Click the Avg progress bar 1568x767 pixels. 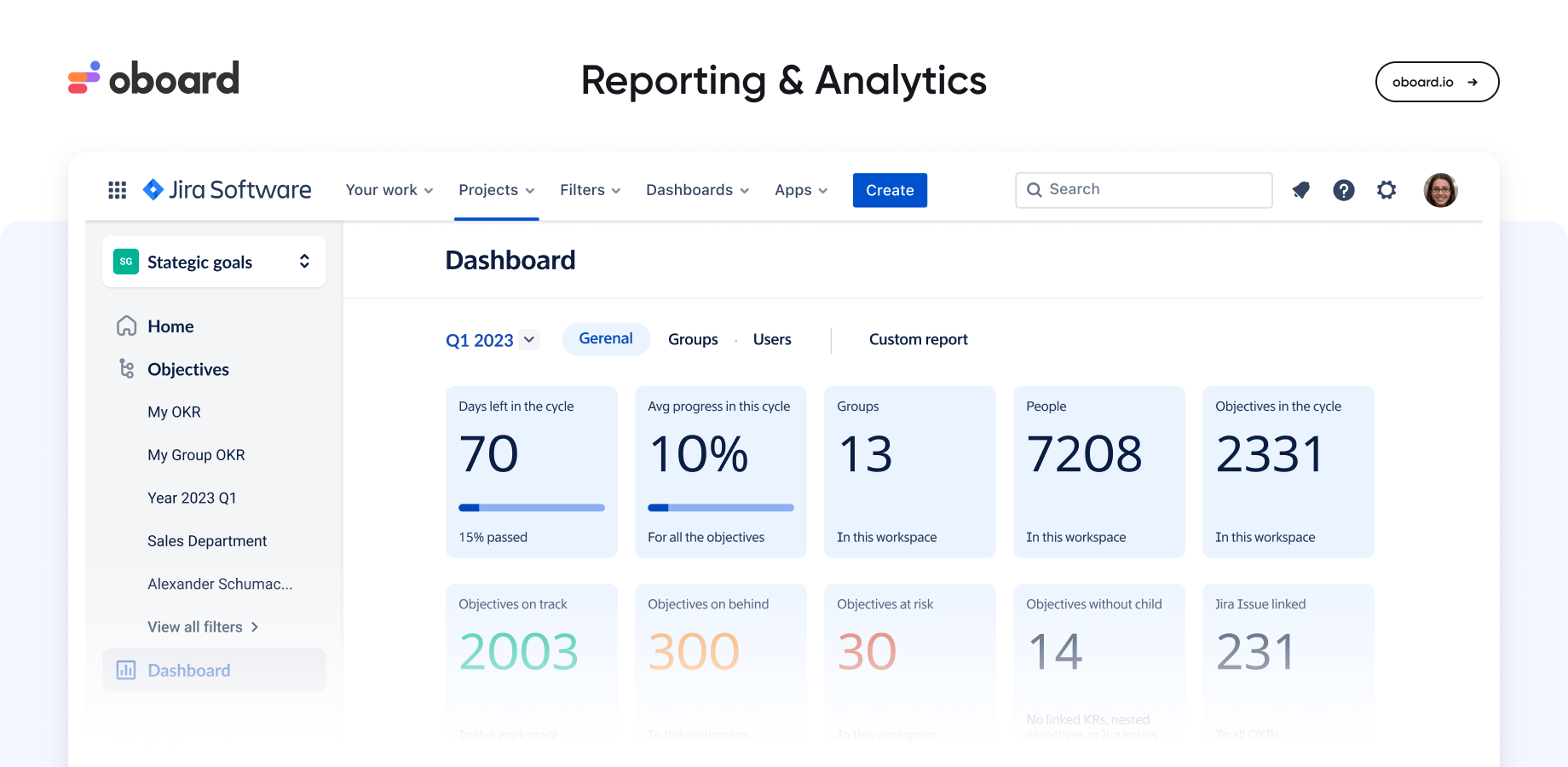click(x=721, y=508)
